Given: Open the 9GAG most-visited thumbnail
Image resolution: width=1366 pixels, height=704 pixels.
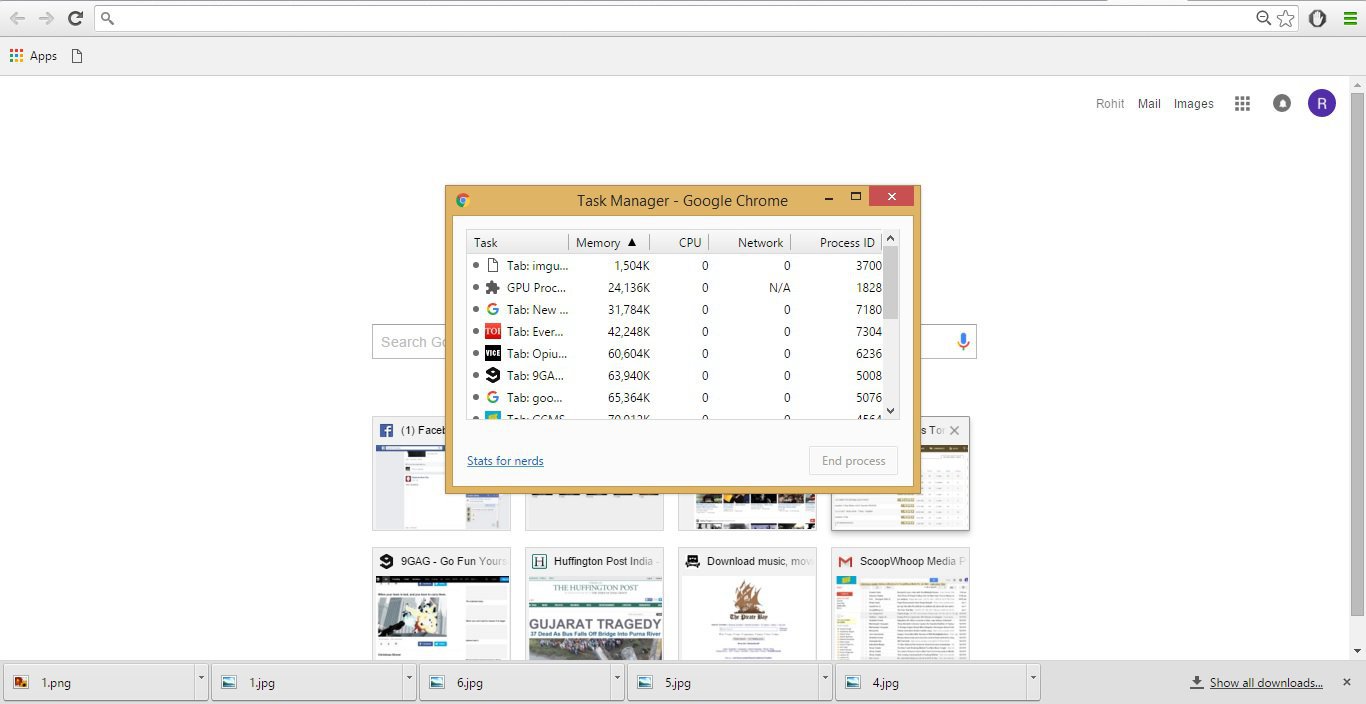Looking at the screenshot, I should 441,604.
